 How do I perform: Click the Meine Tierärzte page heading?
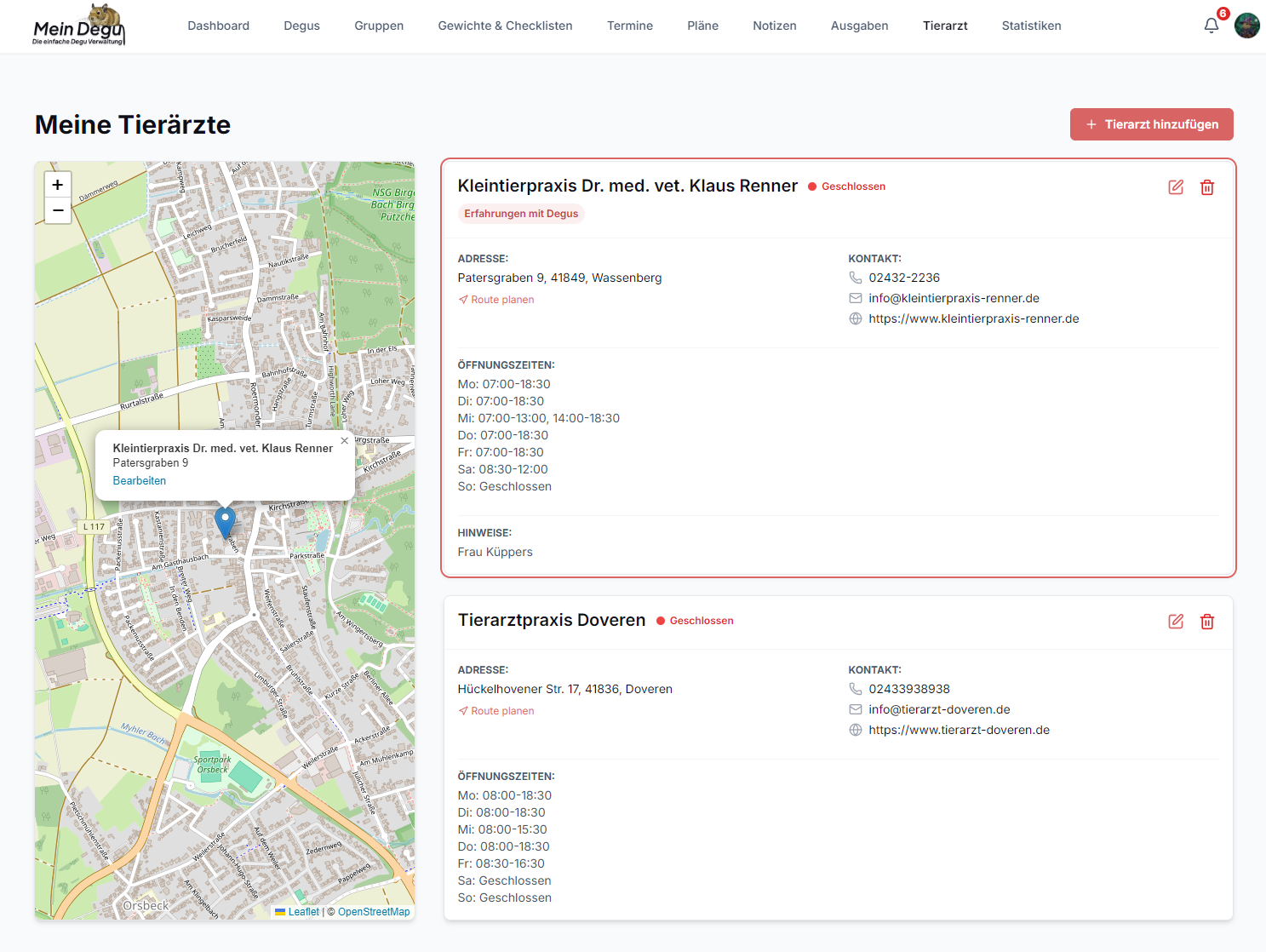133,124
